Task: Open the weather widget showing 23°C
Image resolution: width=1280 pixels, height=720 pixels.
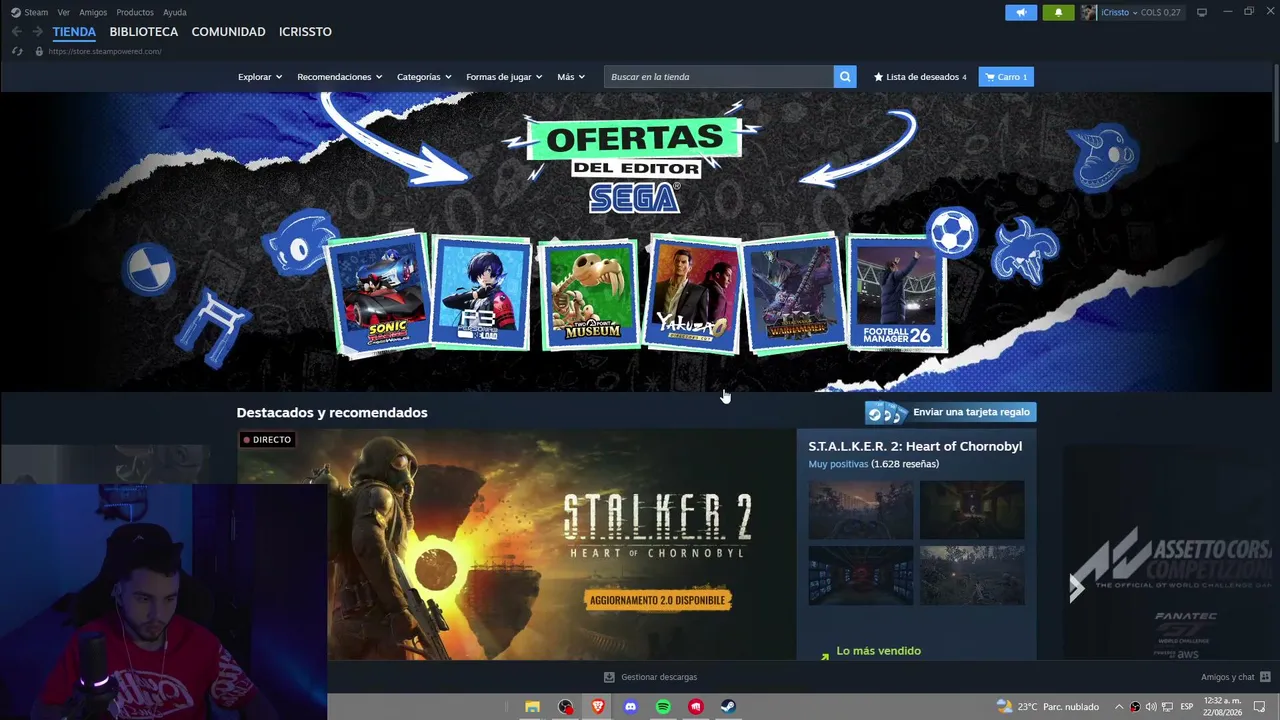Action: pyautogui.click(x=1047, y=707)
